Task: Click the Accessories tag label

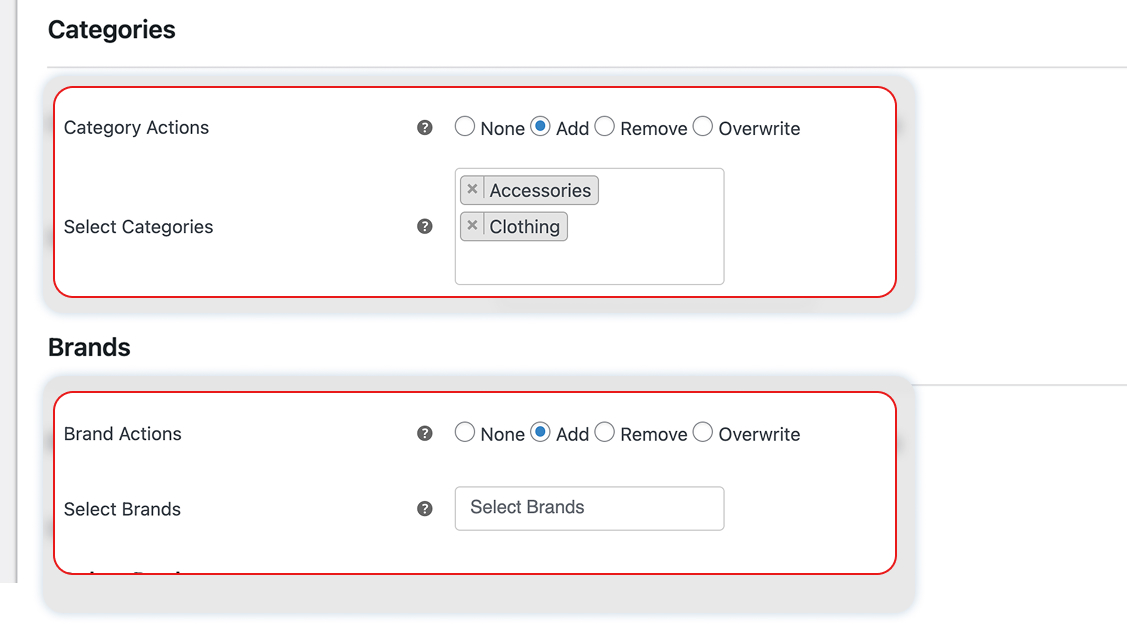Action: tap(540, 190)
